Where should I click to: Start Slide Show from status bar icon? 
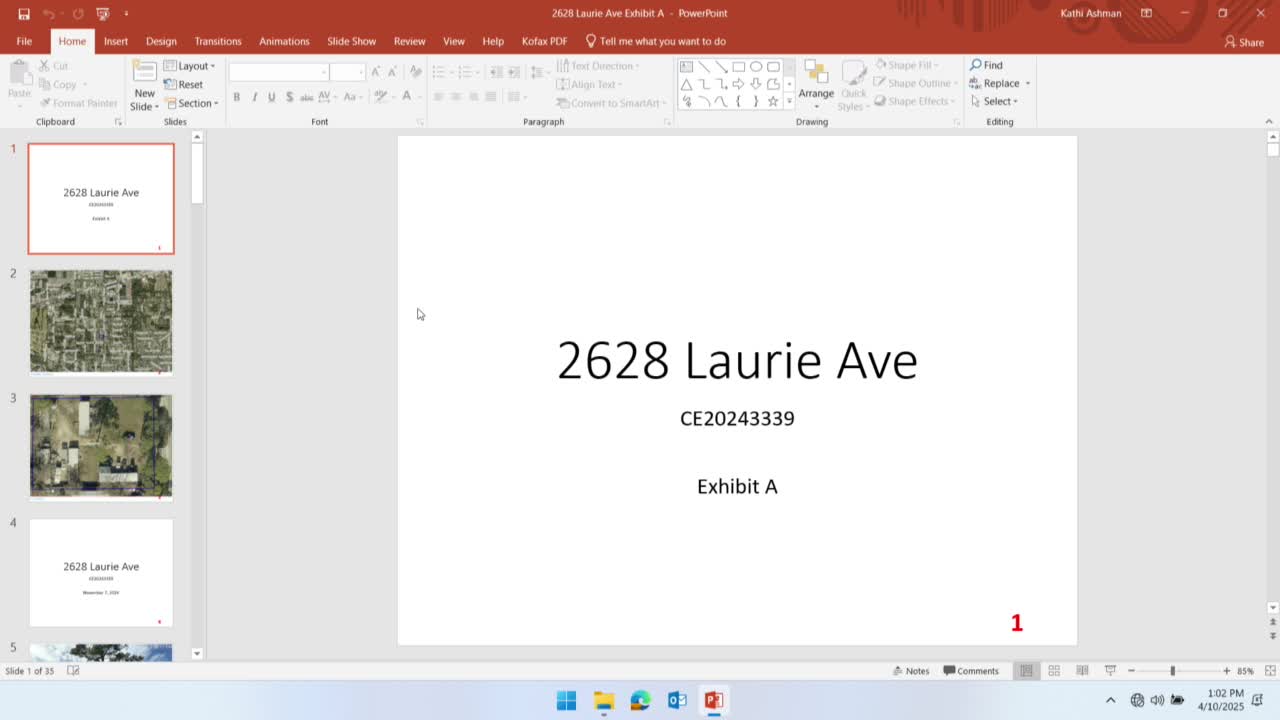(x=1110, y=671)
